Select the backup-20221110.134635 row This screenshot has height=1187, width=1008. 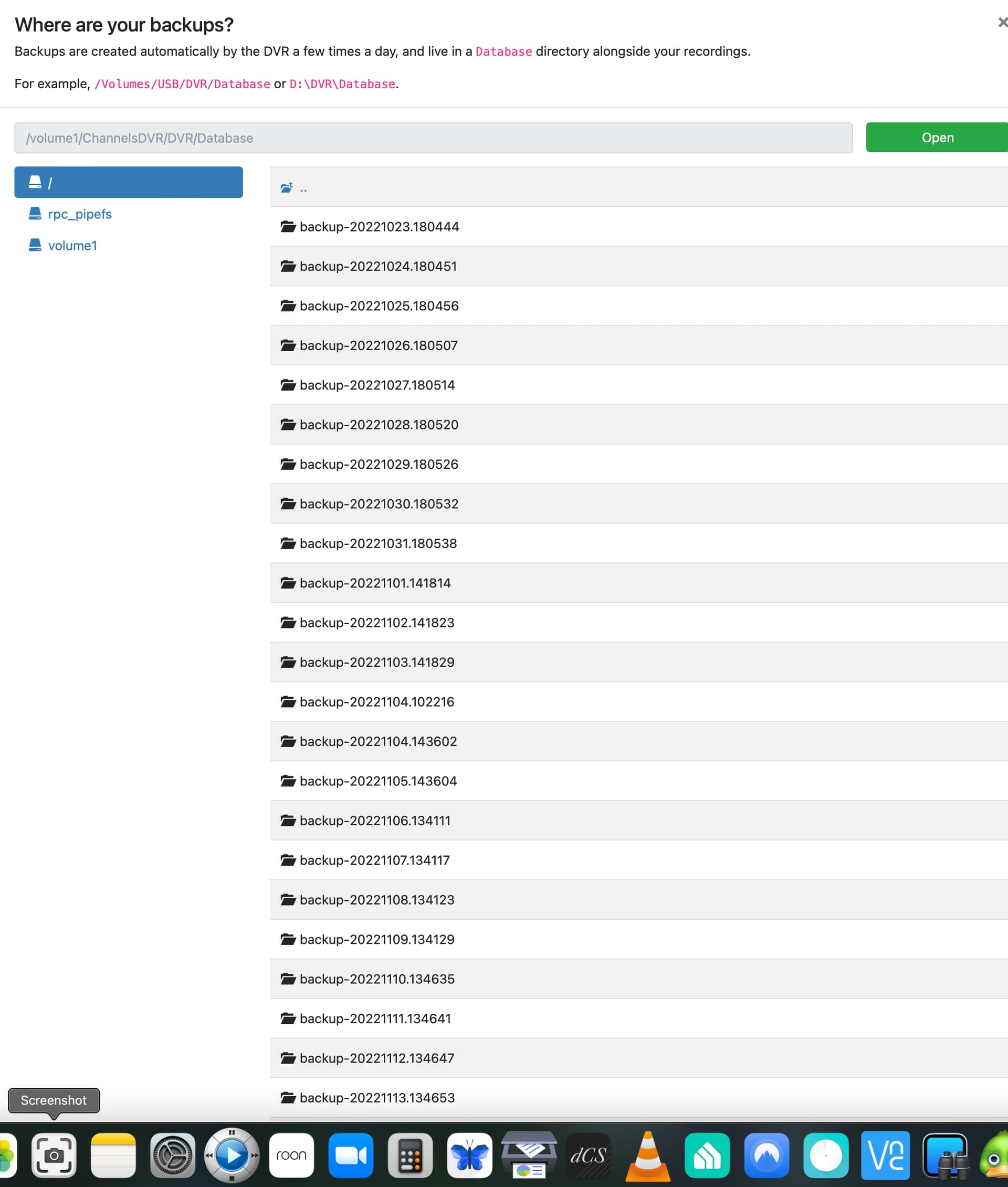pos(376,979)
